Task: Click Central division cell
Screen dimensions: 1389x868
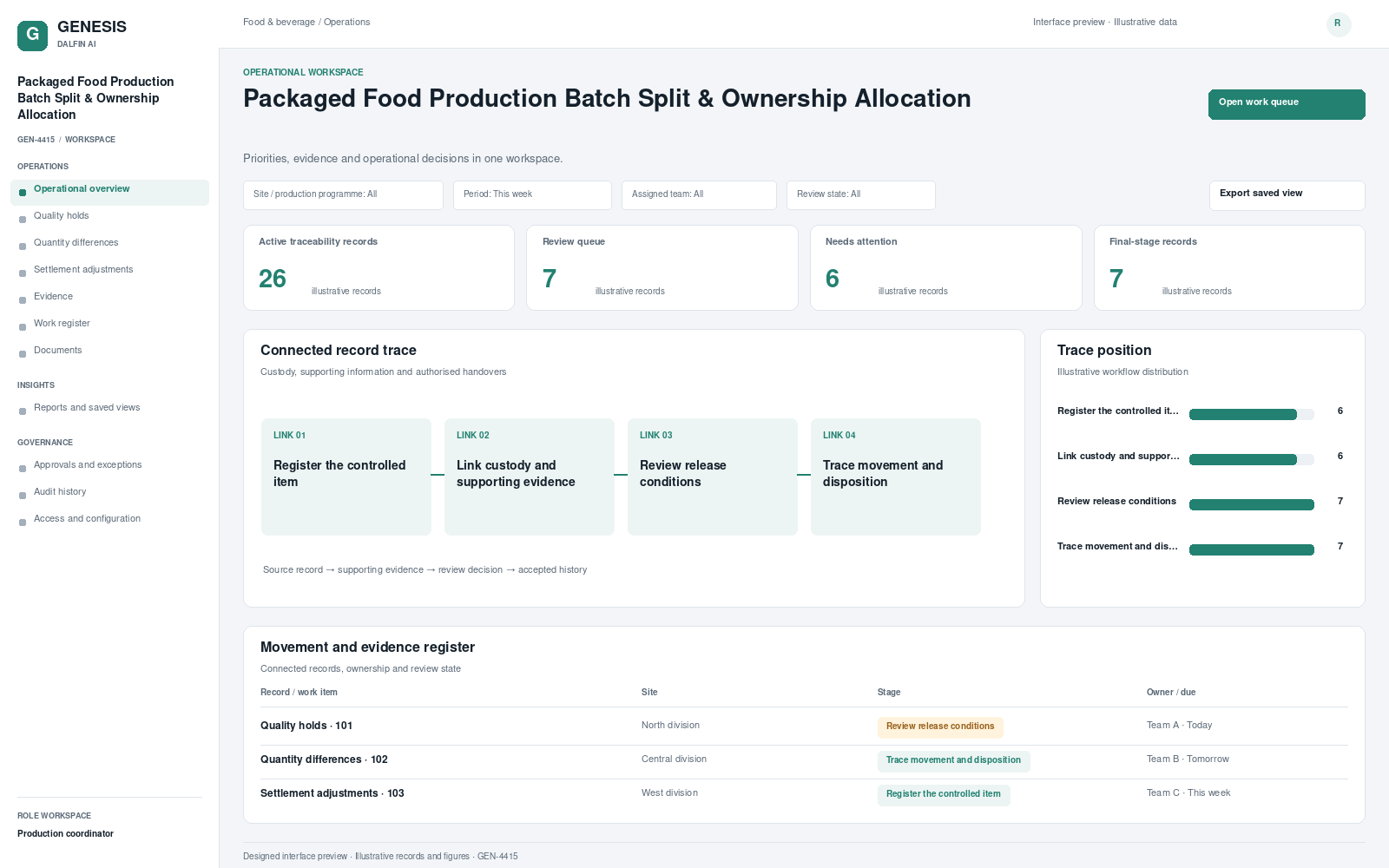Action: pyautogui.click(x=674, y=759)
